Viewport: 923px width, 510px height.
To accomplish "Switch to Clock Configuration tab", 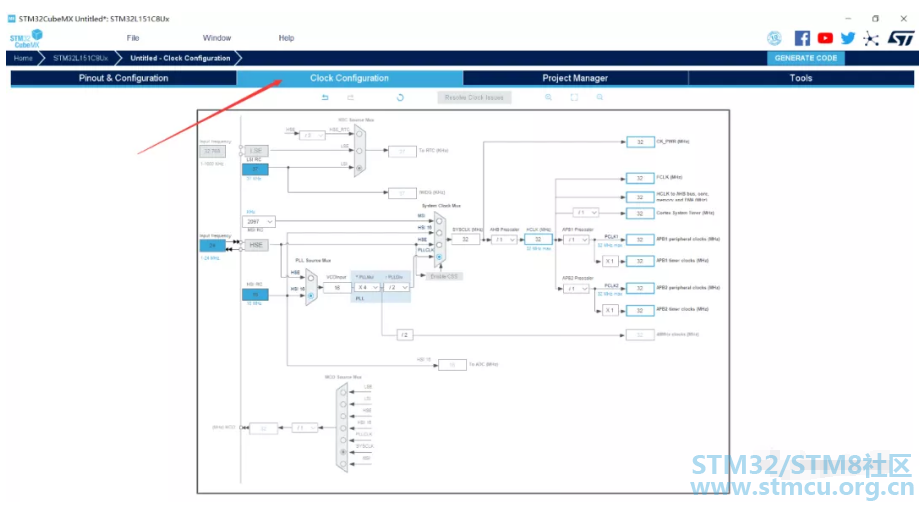I will click(x=350, y=78).
